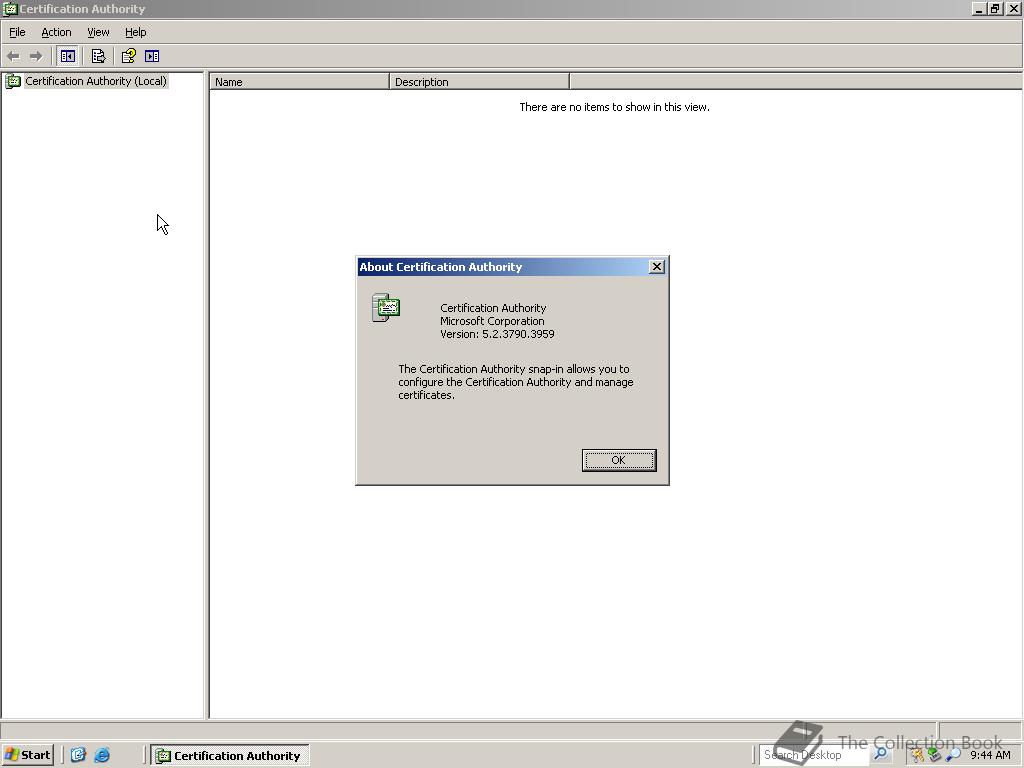Launch Internet Explorer from Quick Launch
The height and width of the screenshot is (768, 1024).
coord(102,755)
